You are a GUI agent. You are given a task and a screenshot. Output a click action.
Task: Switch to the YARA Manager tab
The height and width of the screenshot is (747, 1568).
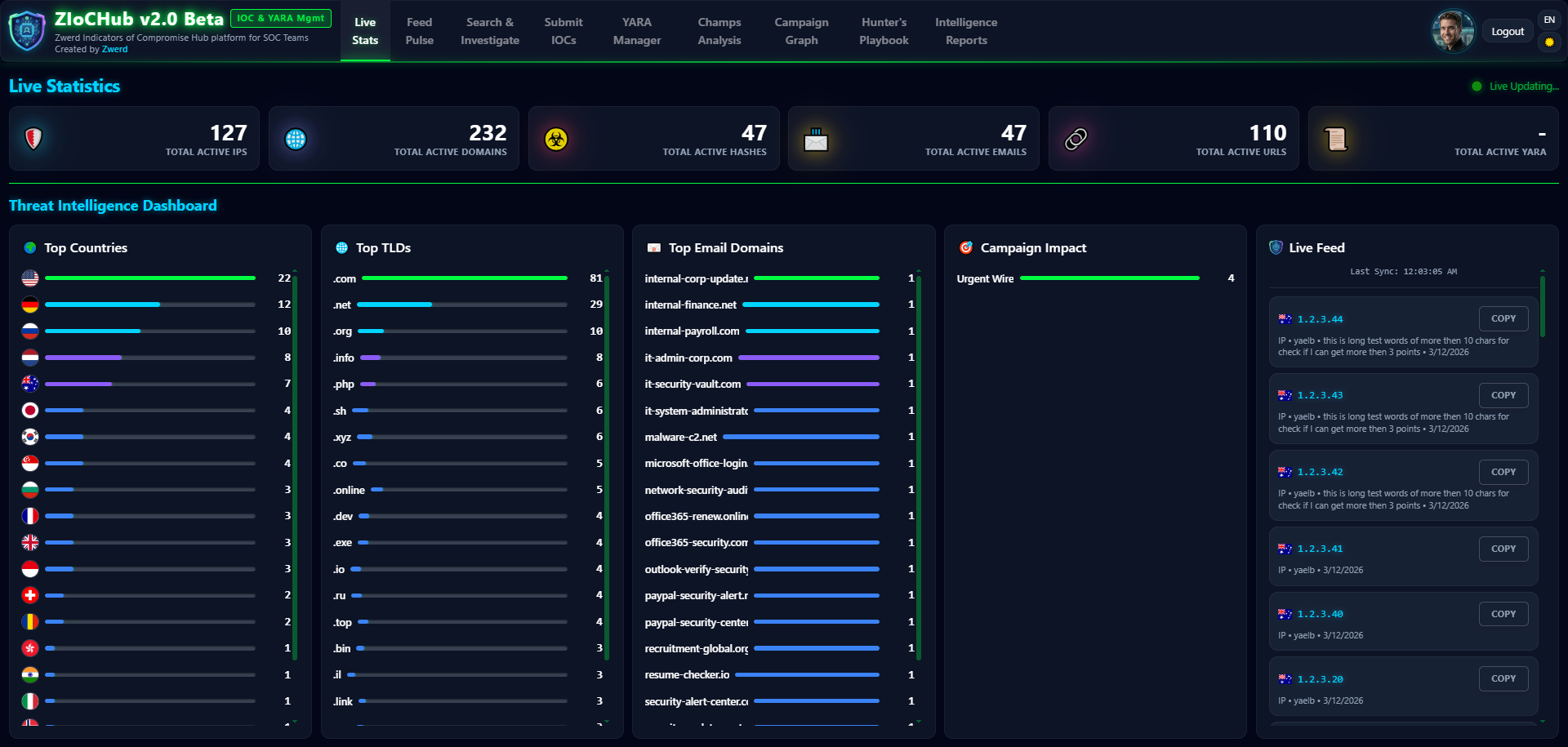[x=636, y=31]
